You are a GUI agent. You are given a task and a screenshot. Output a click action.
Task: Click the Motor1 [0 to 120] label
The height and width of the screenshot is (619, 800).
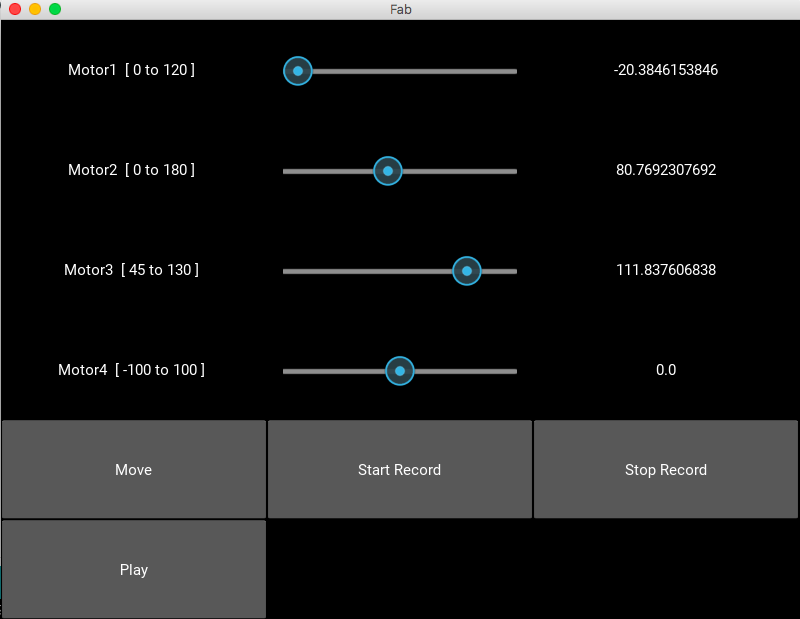(132, 70)
